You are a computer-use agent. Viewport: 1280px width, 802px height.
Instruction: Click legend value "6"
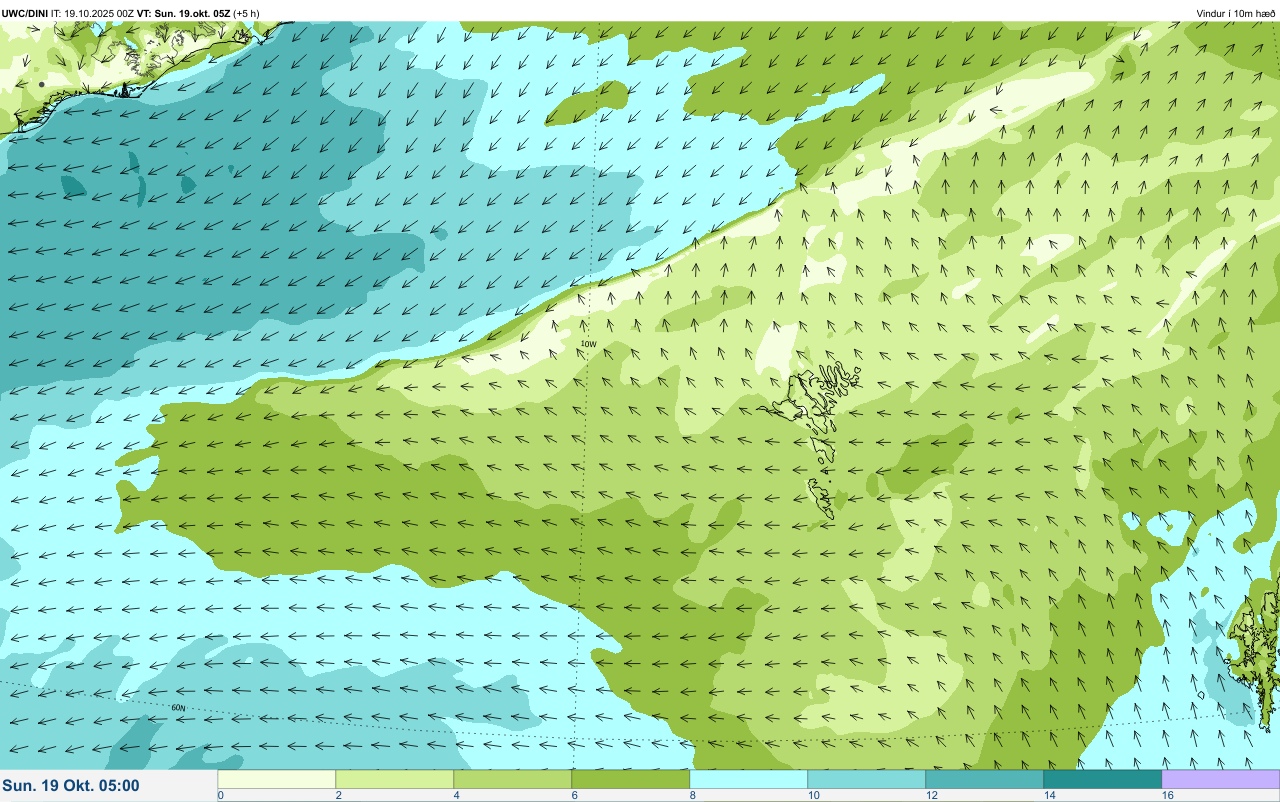574,795
